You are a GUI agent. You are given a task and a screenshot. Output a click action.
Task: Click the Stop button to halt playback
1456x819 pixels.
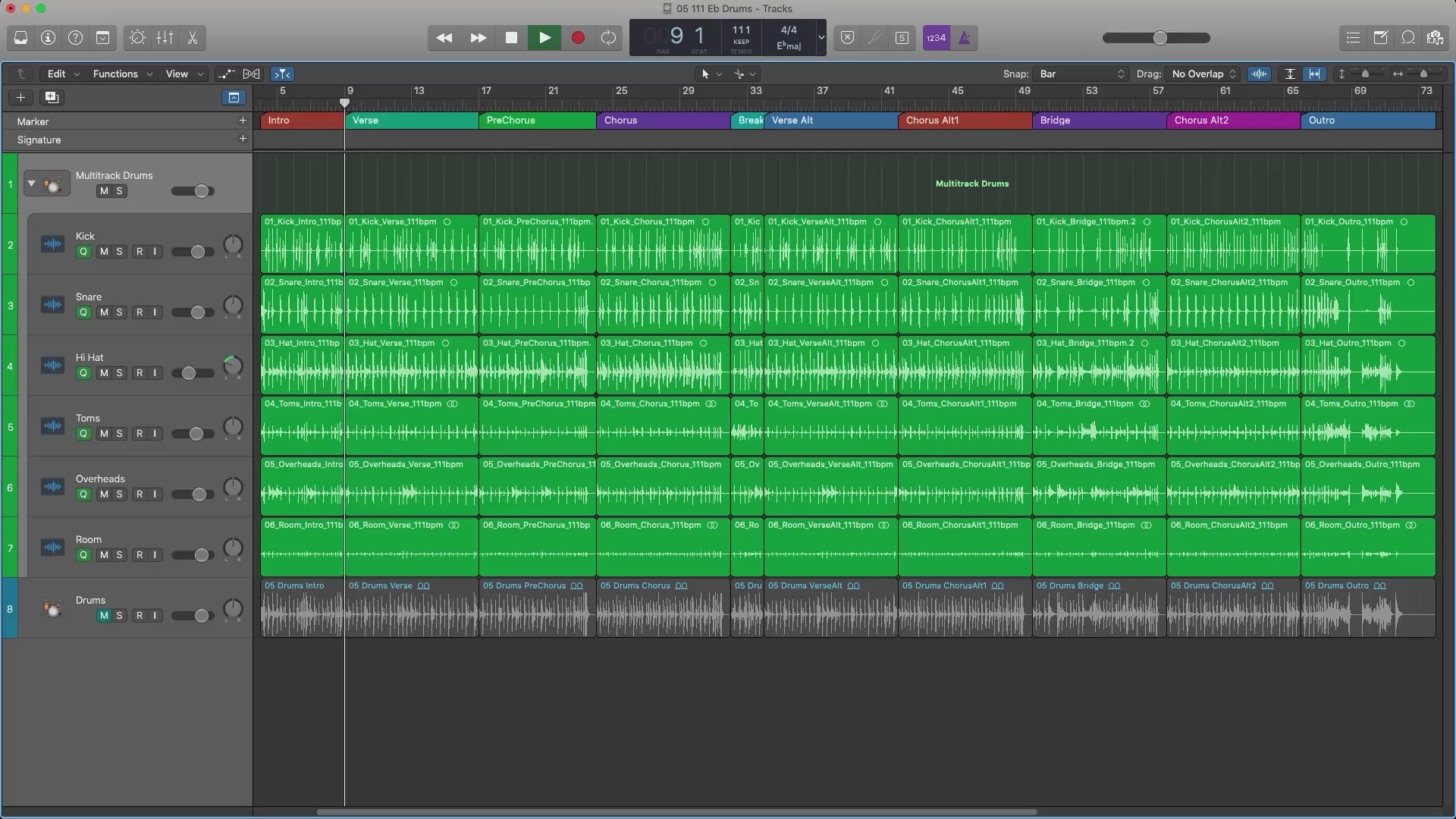click(x=511, y=38)
